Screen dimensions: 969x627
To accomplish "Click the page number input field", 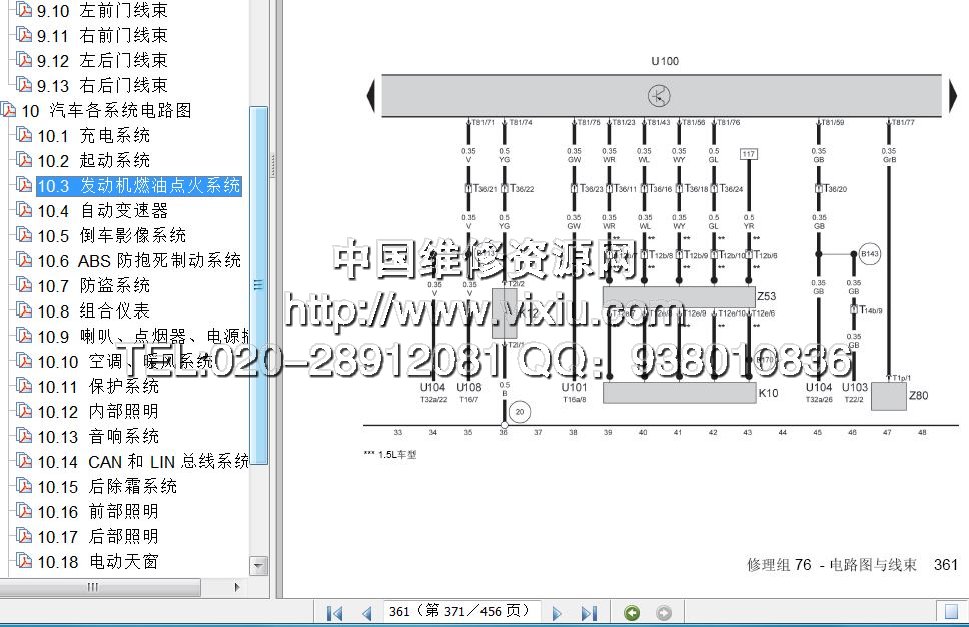I will tap(462, 611).
